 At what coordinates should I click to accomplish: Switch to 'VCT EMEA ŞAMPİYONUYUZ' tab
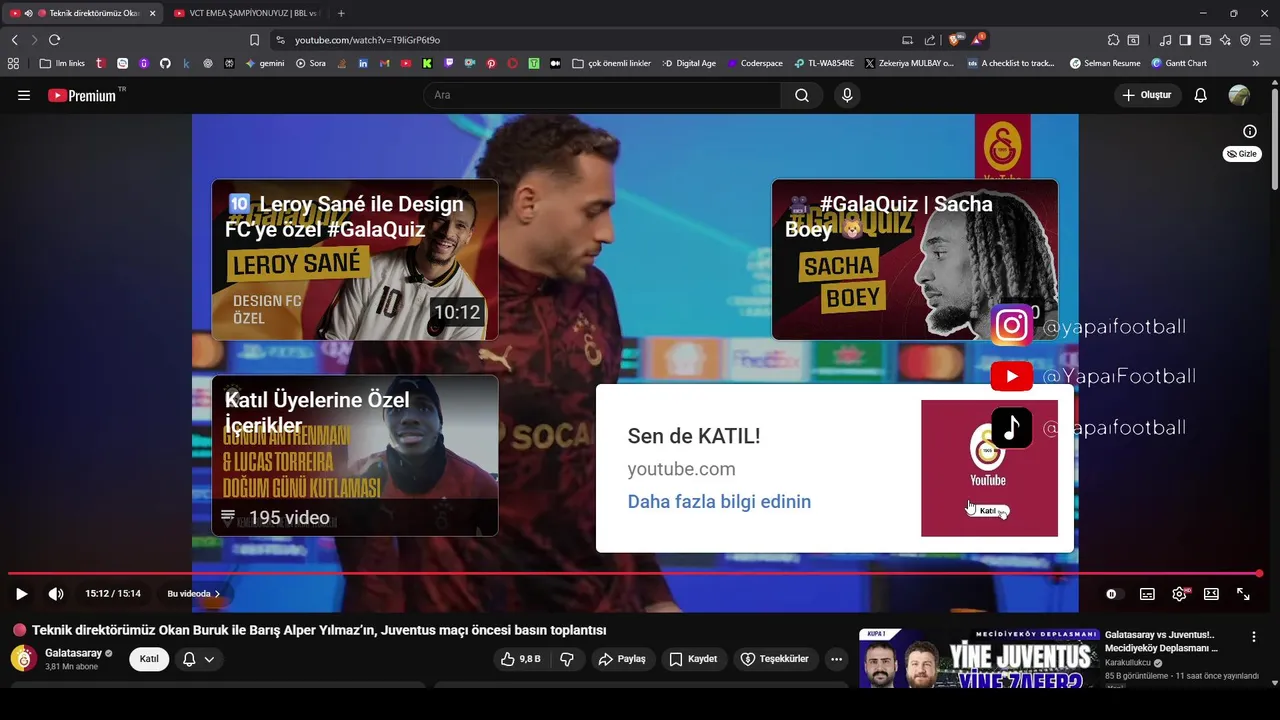pos(245,13)
